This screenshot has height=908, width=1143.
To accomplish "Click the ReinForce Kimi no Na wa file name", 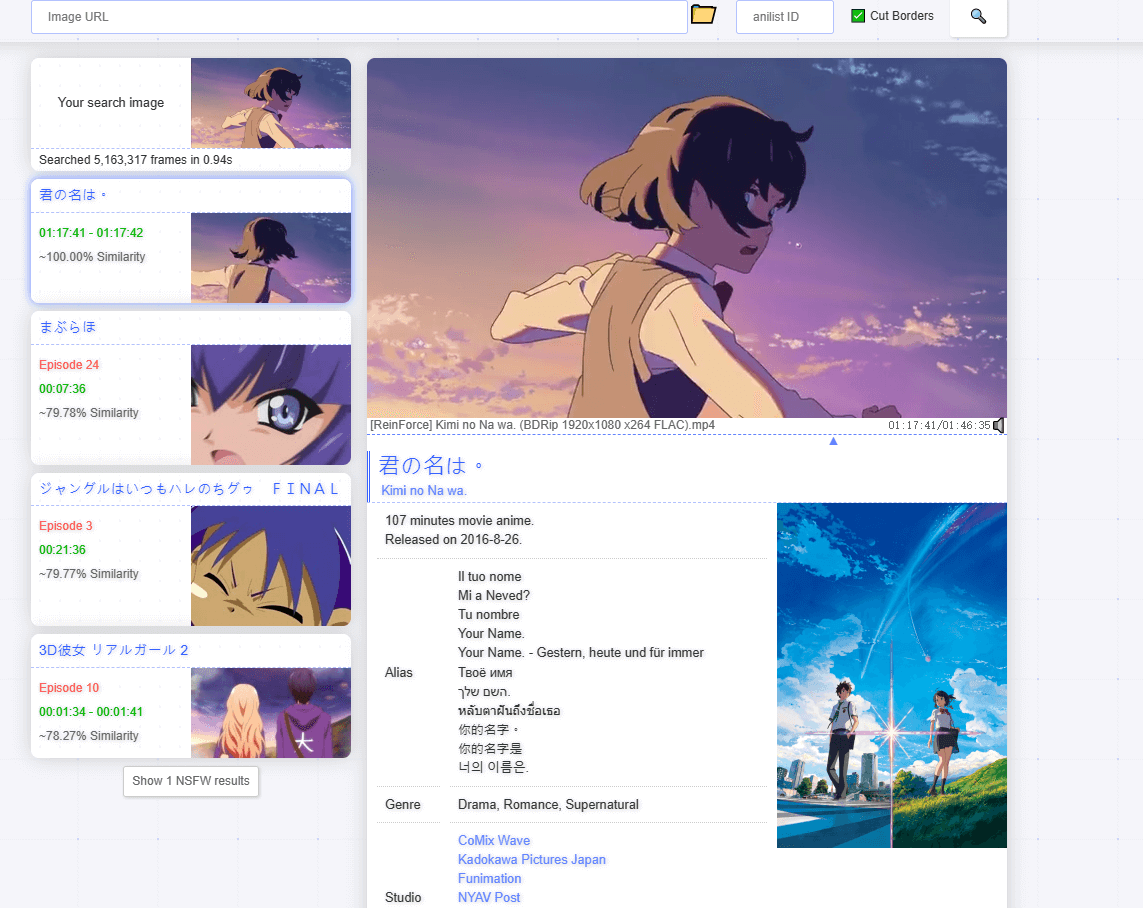I will (542, 425).
